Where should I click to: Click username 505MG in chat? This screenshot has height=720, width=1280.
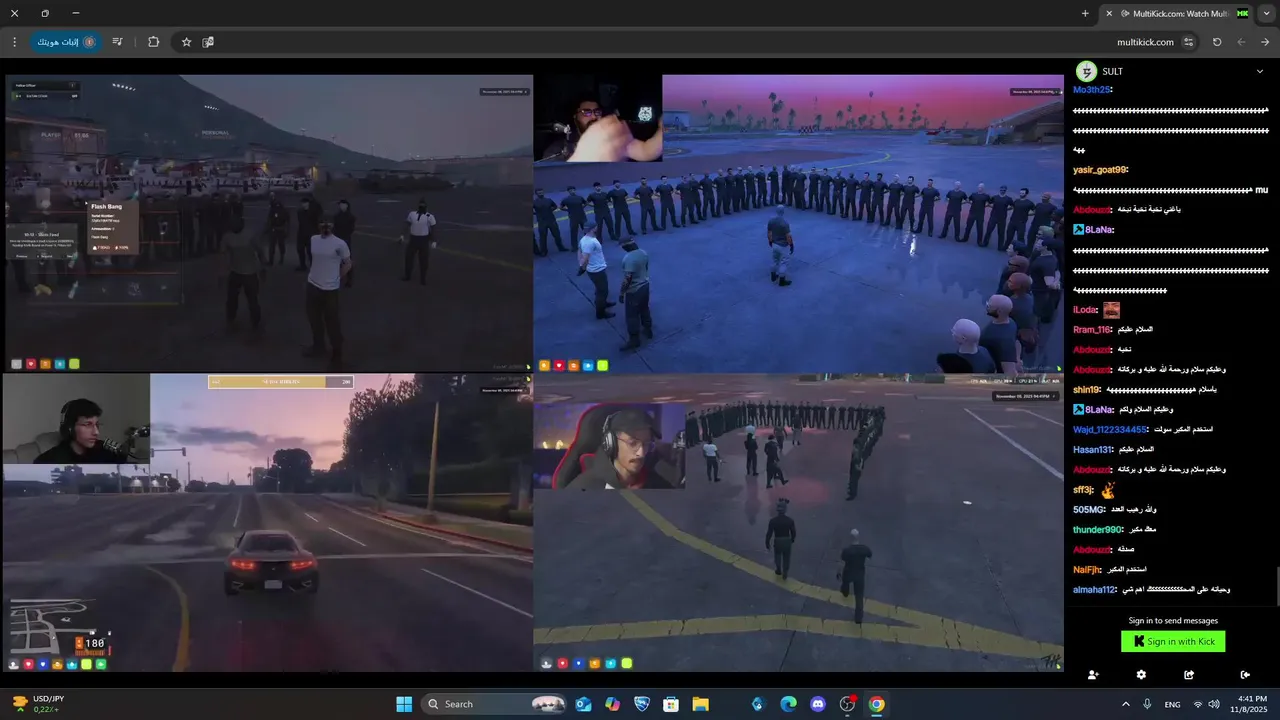point(1088,509)
